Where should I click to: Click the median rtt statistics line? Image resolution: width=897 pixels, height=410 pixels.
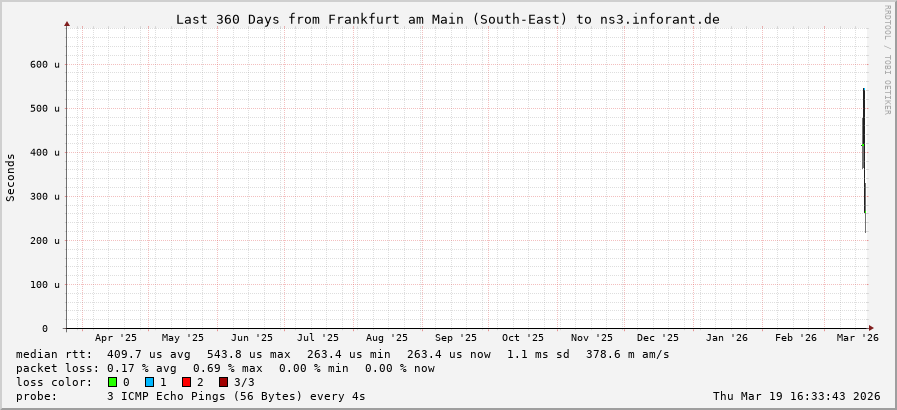[x=343, y=354]
